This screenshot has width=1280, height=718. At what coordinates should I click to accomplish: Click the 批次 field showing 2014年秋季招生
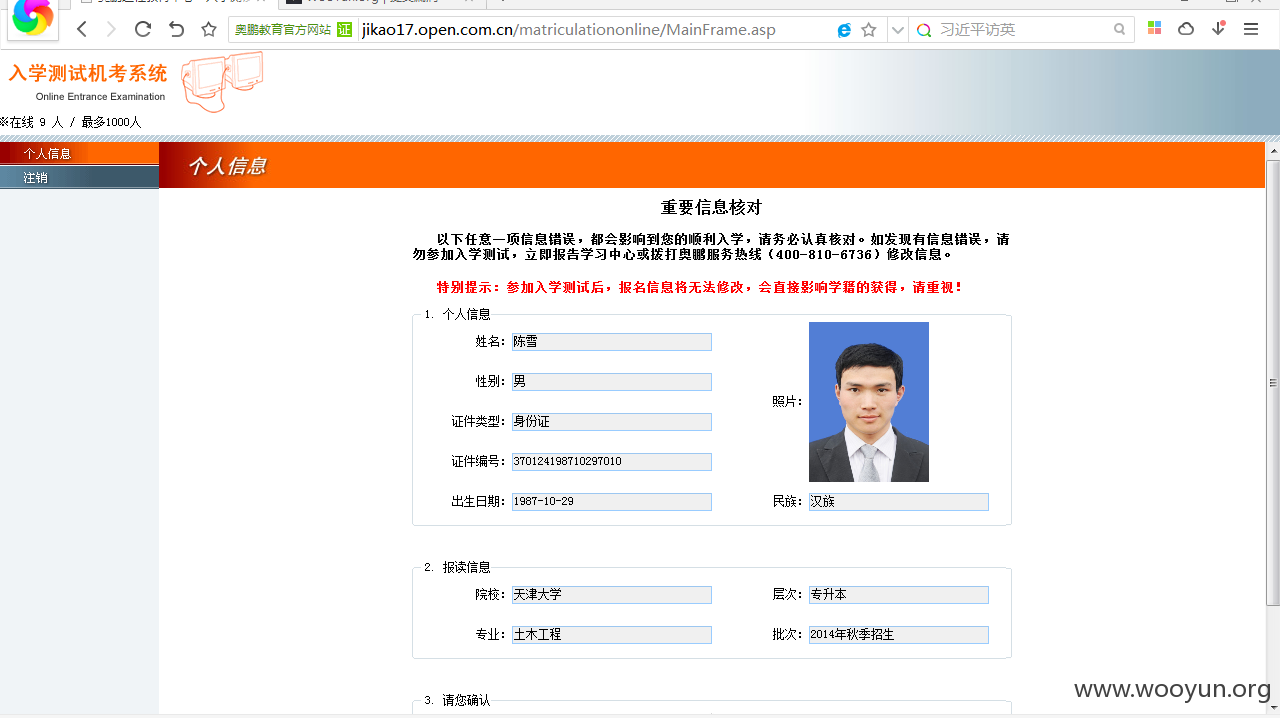899,635
